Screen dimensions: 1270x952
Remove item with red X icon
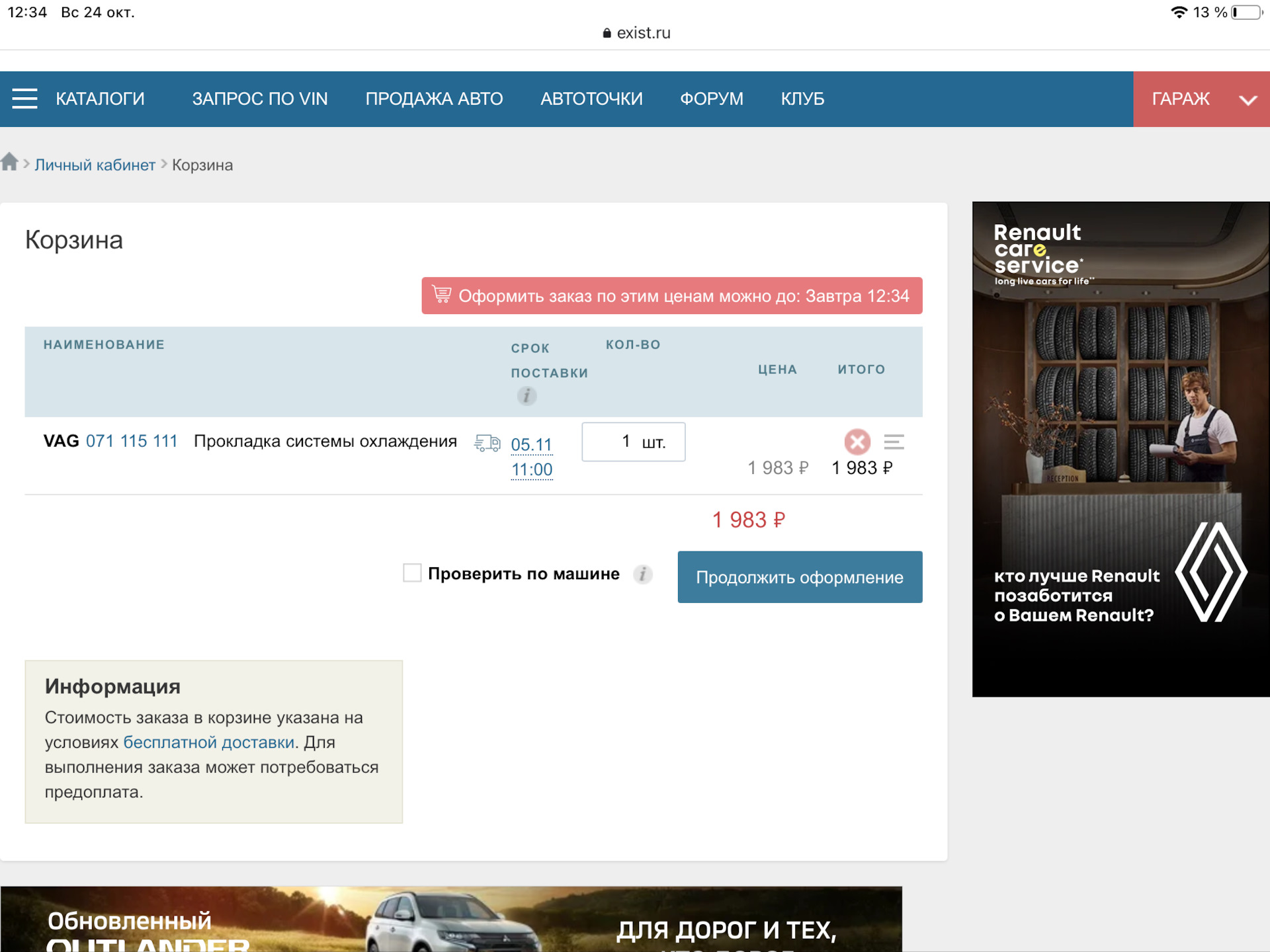(857, 442)
